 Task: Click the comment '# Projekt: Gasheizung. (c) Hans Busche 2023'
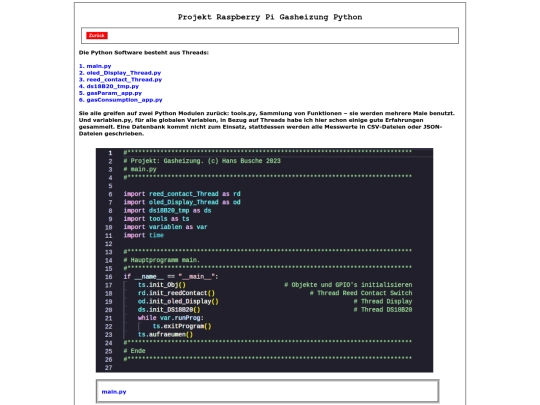click(x=202, y=161)
